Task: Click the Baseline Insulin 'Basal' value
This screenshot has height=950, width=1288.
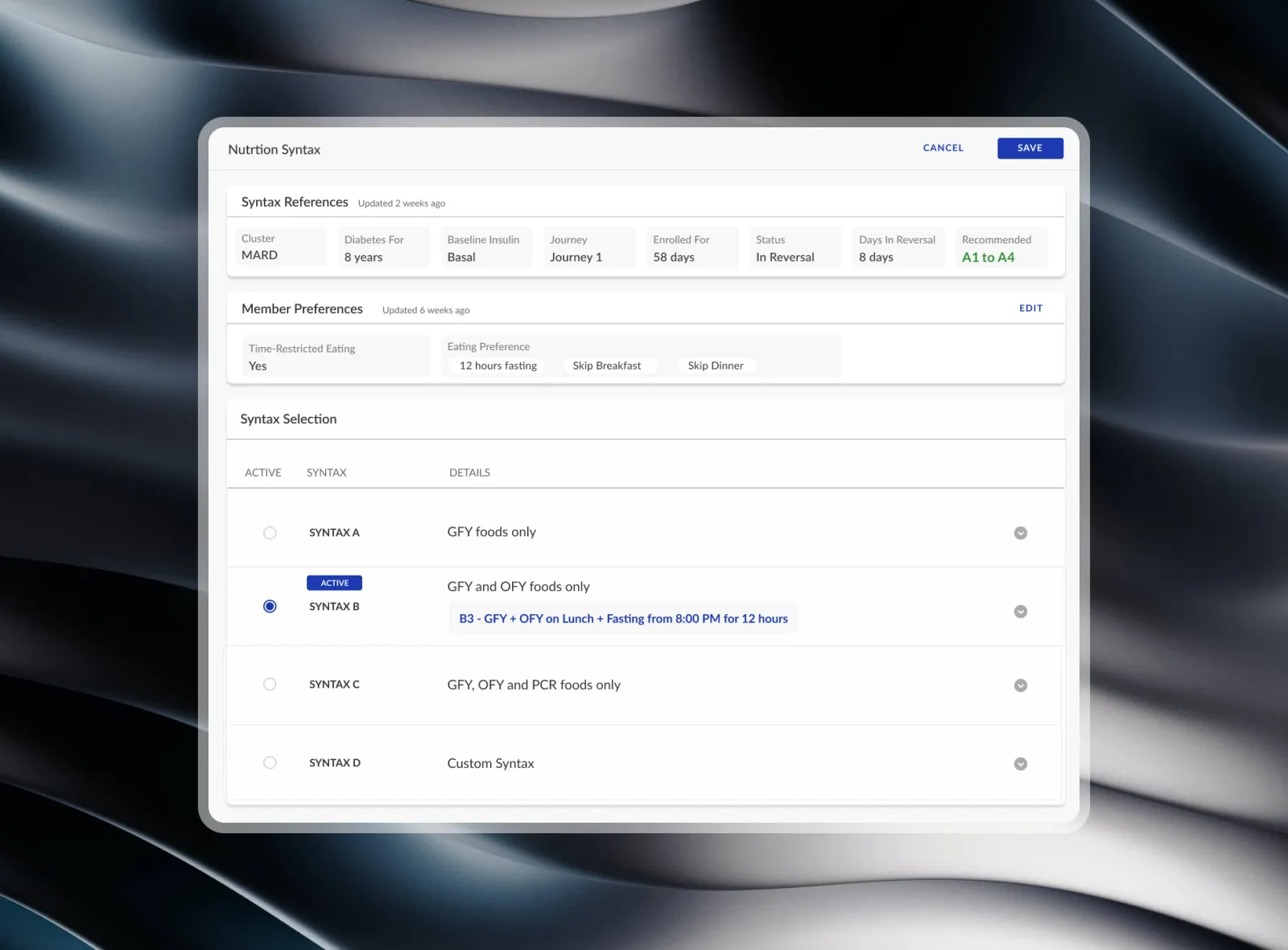Action: (461, 258)
